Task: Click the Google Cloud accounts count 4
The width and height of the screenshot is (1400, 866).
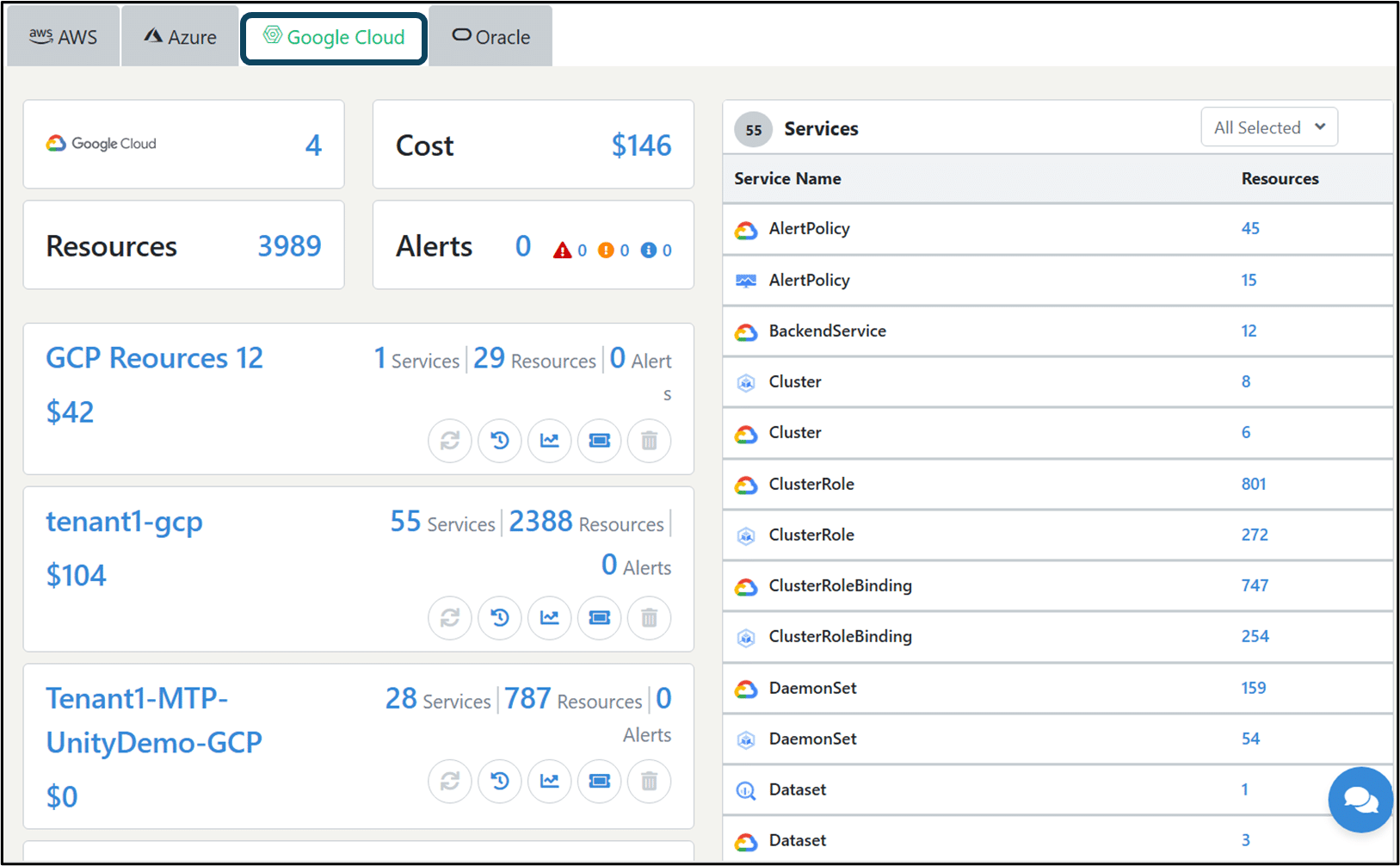Action: (x=313, y=145)
